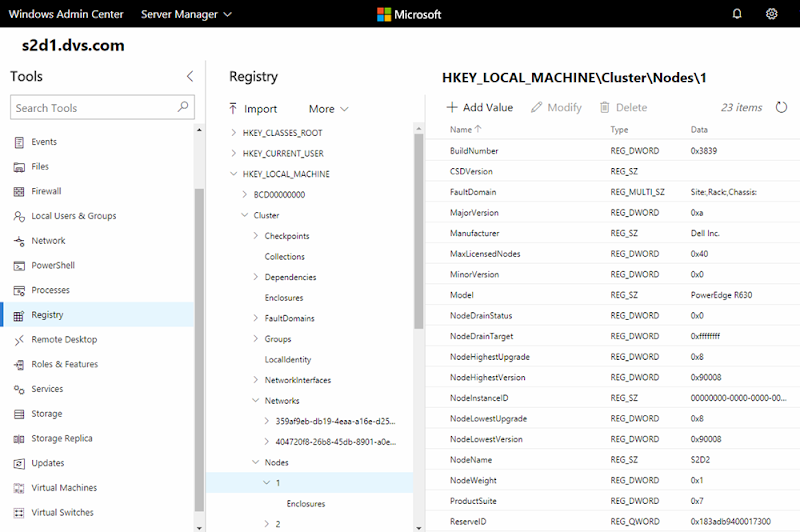The width and height of the screenshot is (800, 532).
Task: Click the registry tree scrollbar thumb
Action: (x=418, y=231)
